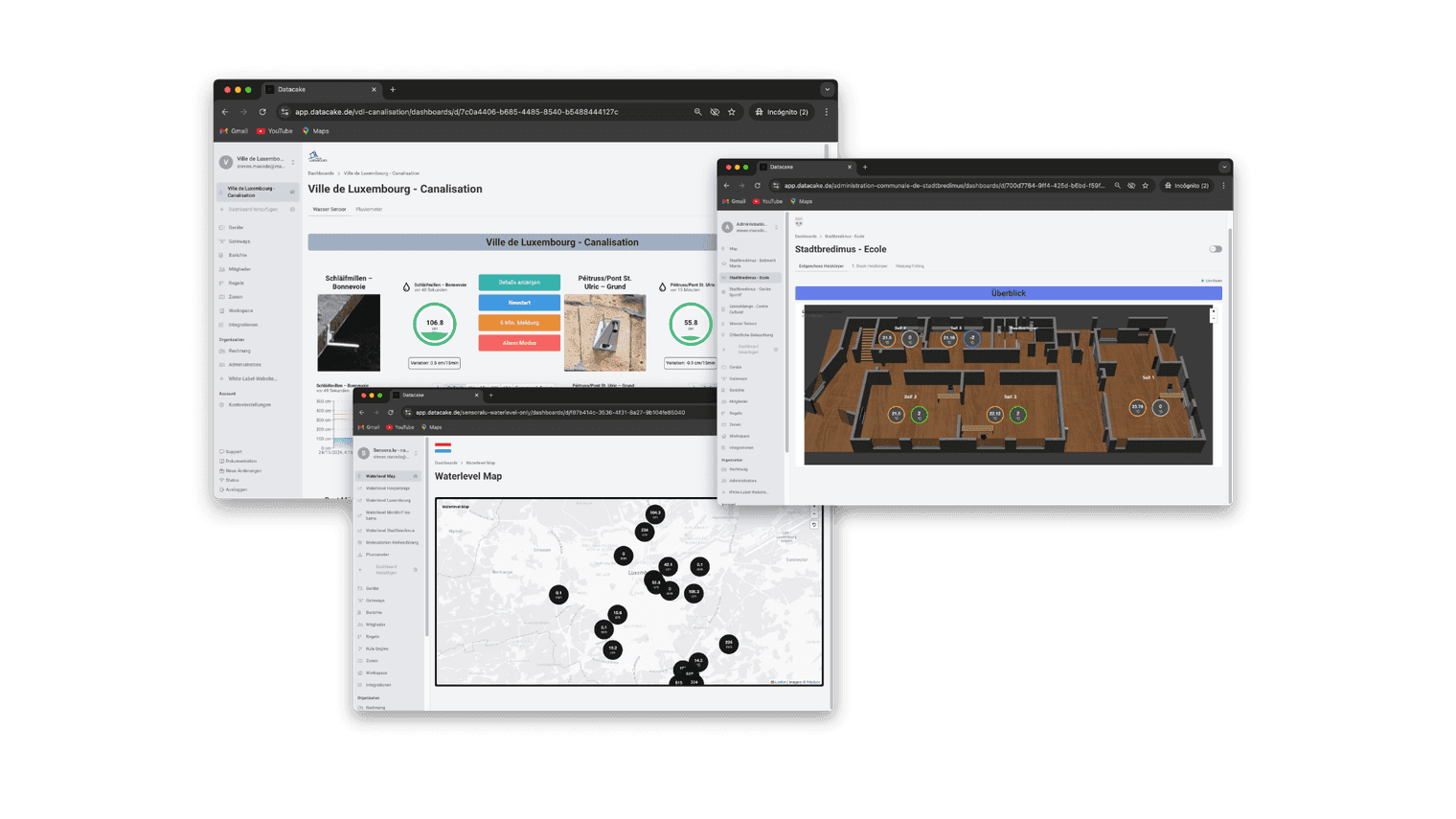Open Geräte in the Canalisation sidebar
1456x819 pixels.
[x=236, y=228]
